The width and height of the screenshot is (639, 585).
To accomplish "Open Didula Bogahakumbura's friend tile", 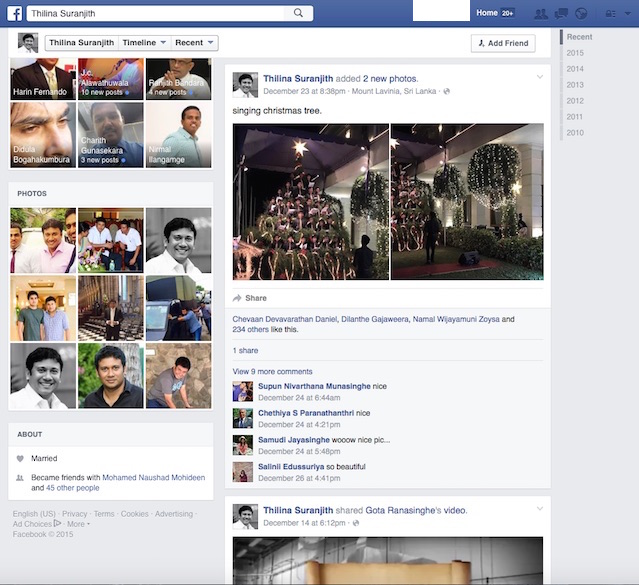I will pyautogui.click(x=43, y=135).
